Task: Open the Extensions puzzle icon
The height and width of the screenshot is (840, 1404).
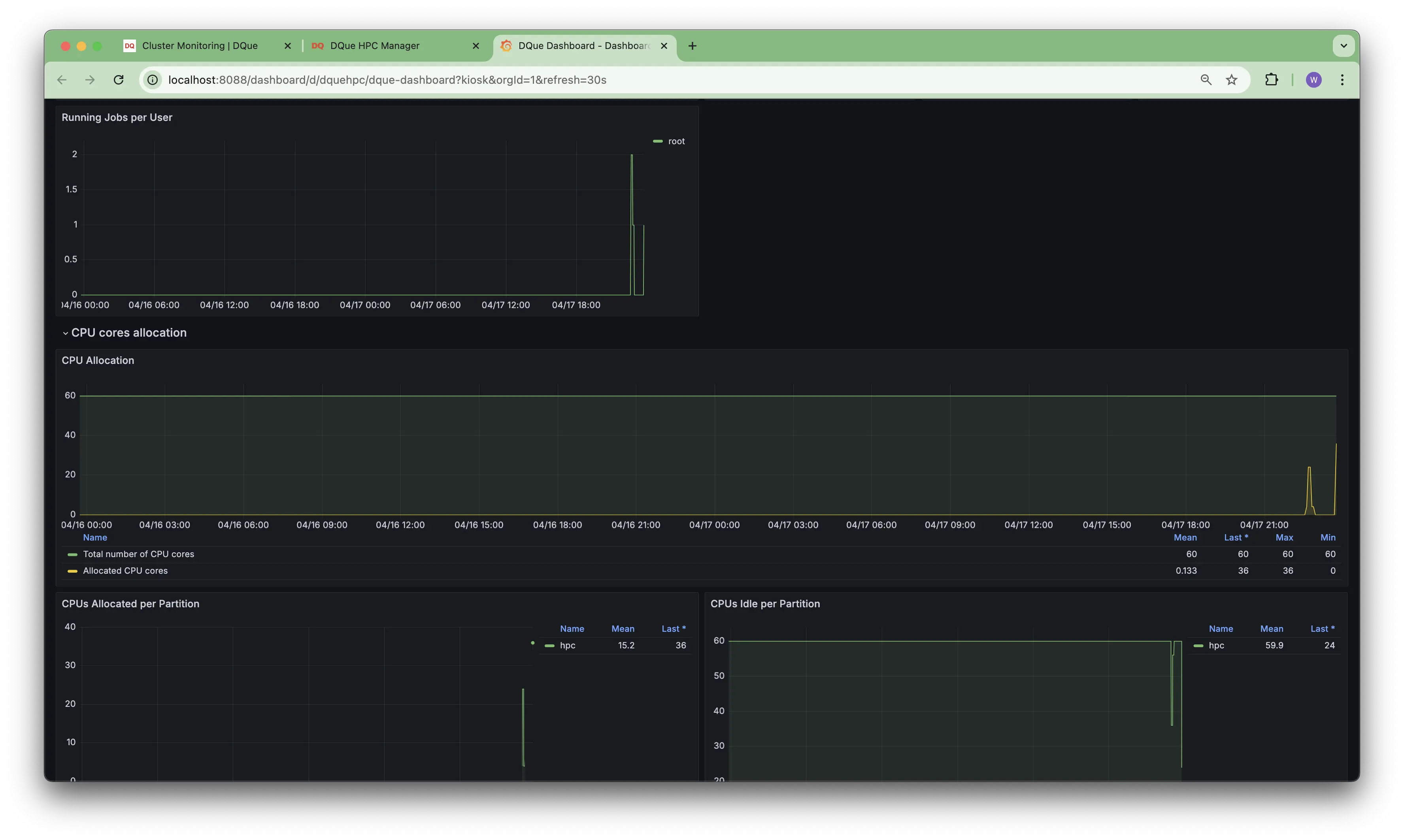Action: [1272, 80]
